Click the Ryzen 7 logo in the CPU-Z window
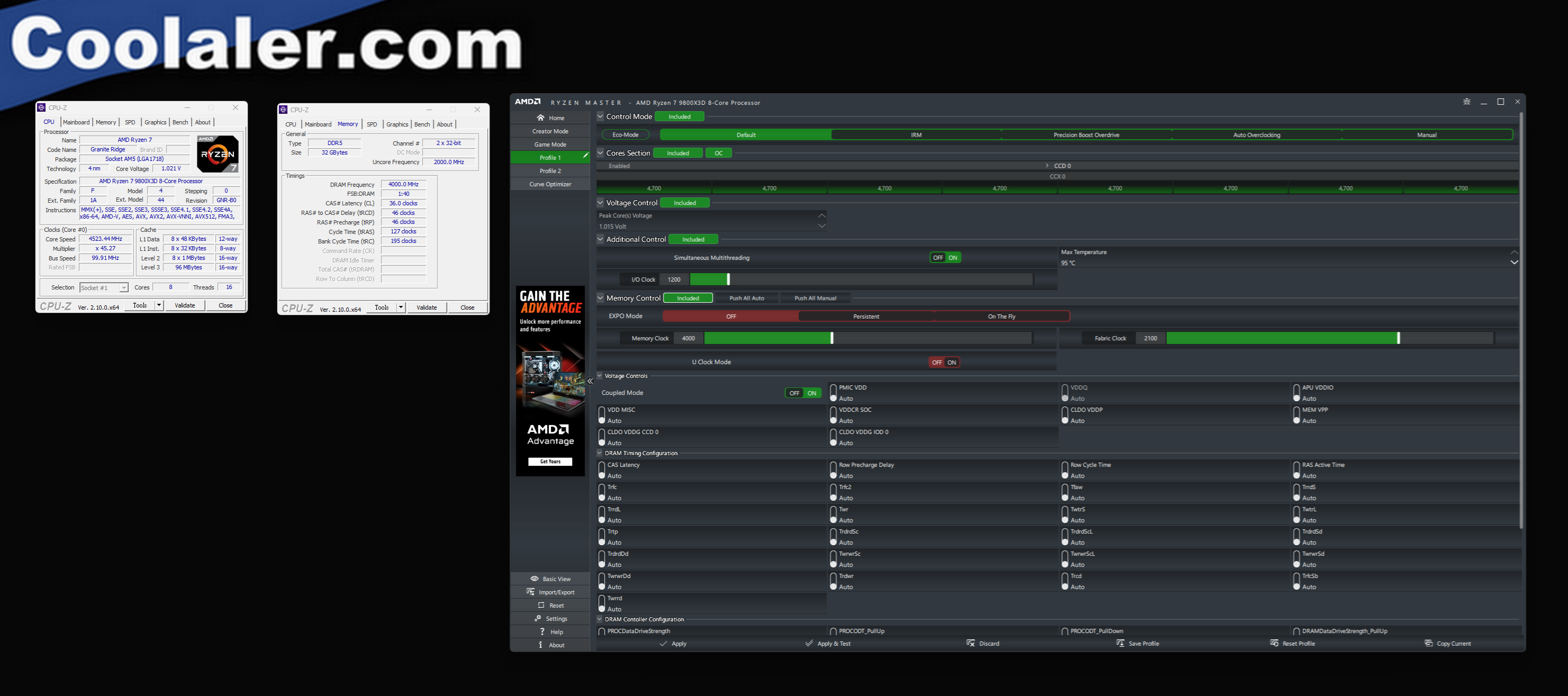Screen dimensions: 1568x696 pyautogui.click(x=217, y=154)
